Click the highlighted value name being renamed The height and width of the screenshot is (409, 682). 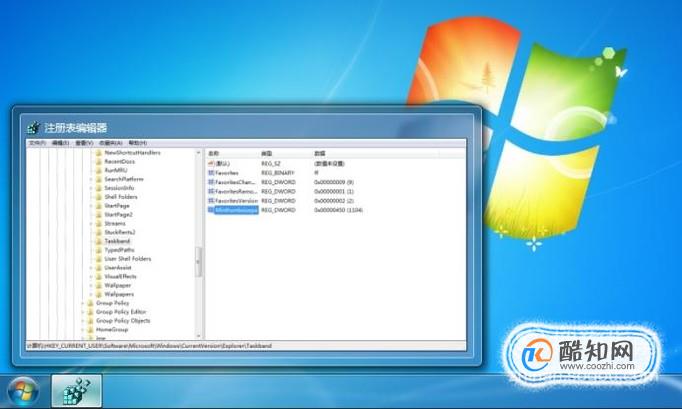click(x=236, y=210)
